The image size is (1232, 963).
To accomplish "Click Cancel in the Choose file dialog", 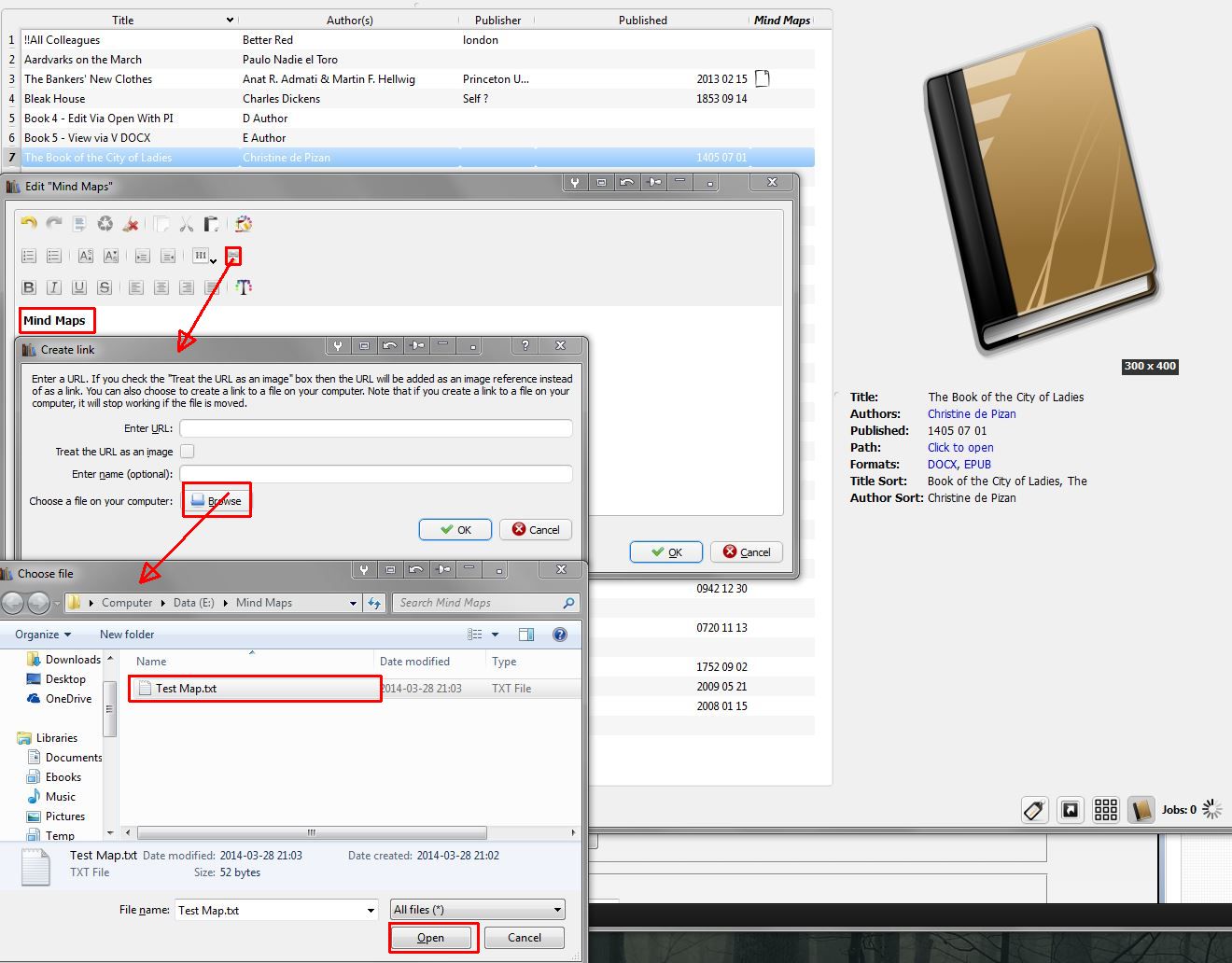I will point(525,938).
